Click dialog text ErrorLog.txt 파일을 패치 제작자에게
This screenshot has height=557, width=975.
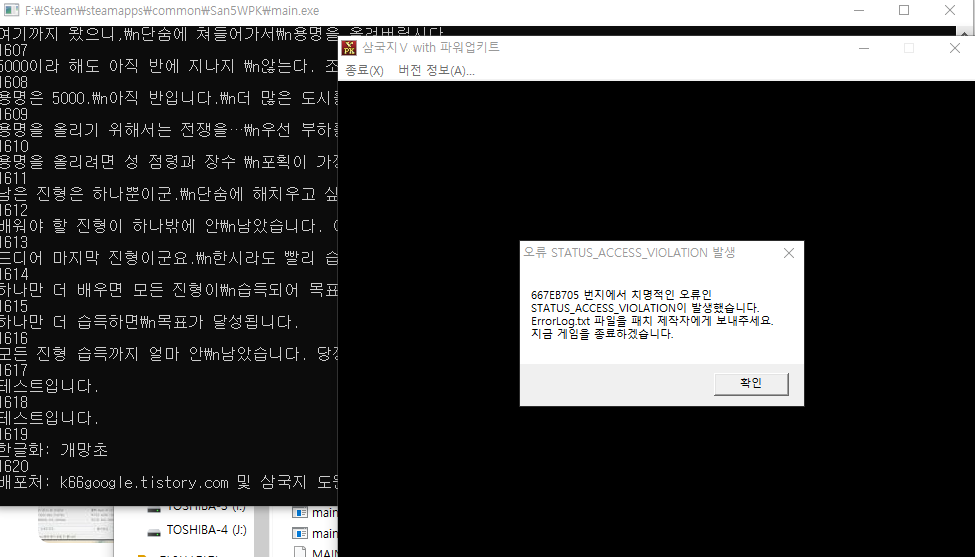click(652, 321)
